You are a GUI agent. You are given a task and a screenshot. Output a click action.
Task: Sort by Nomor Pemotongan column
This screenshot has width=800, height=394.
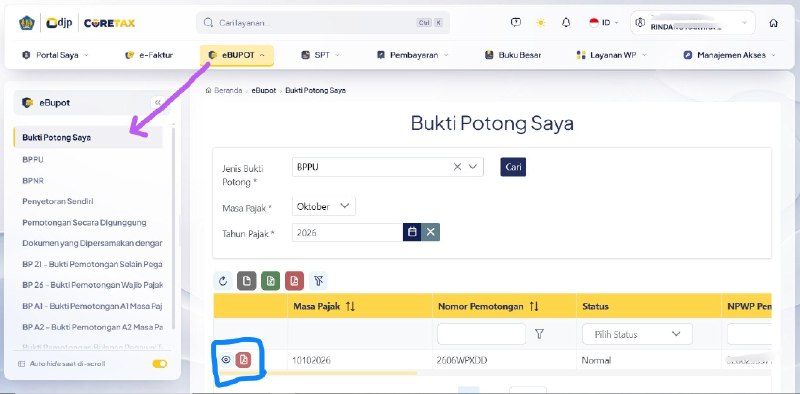534,306
